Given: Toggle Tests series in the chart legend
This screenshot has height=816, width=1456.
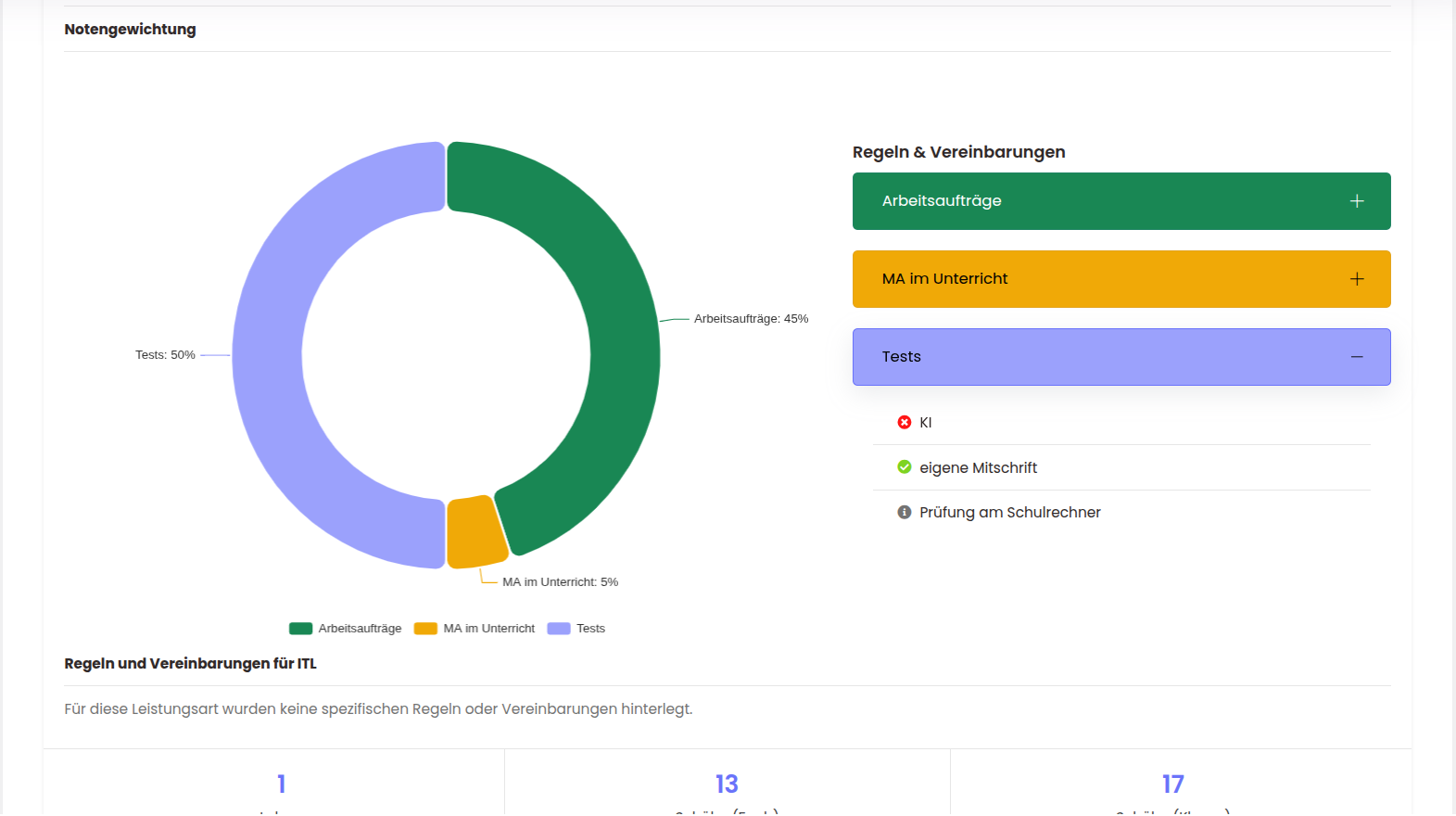Looking at the screenshot, I should tap(577, 629).
